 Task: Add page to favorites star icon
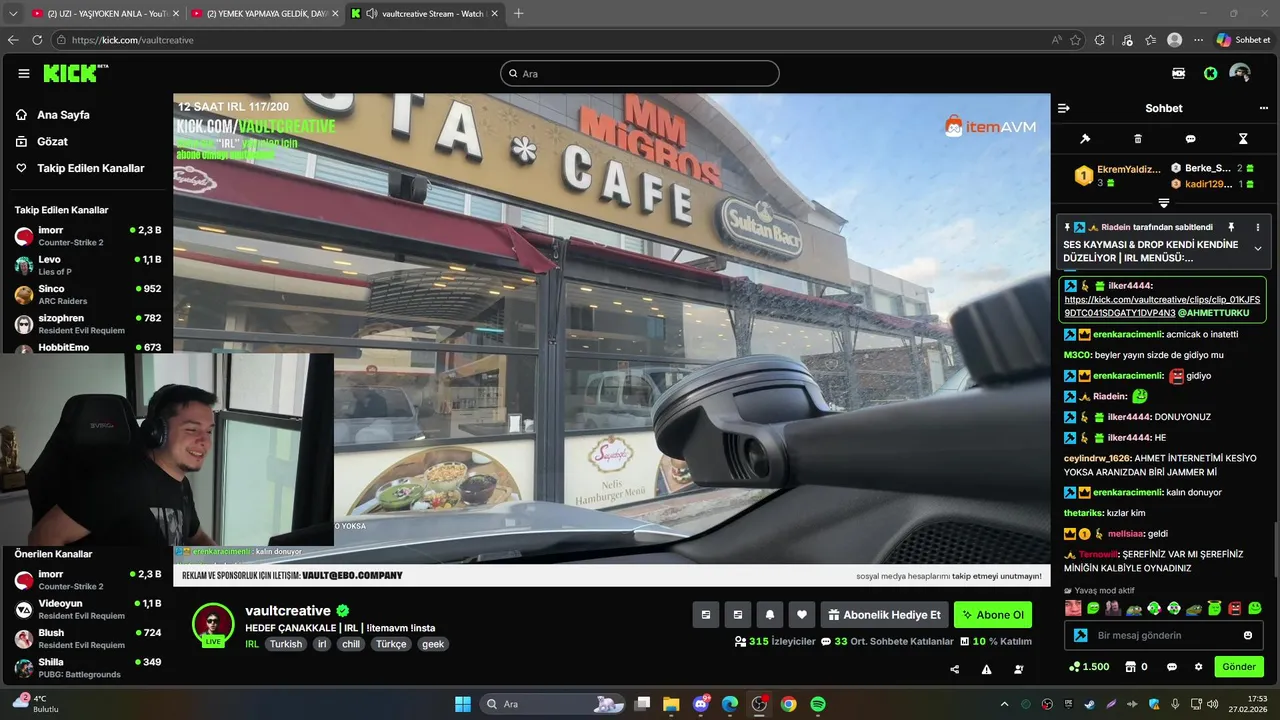[x=1076, y=40]
